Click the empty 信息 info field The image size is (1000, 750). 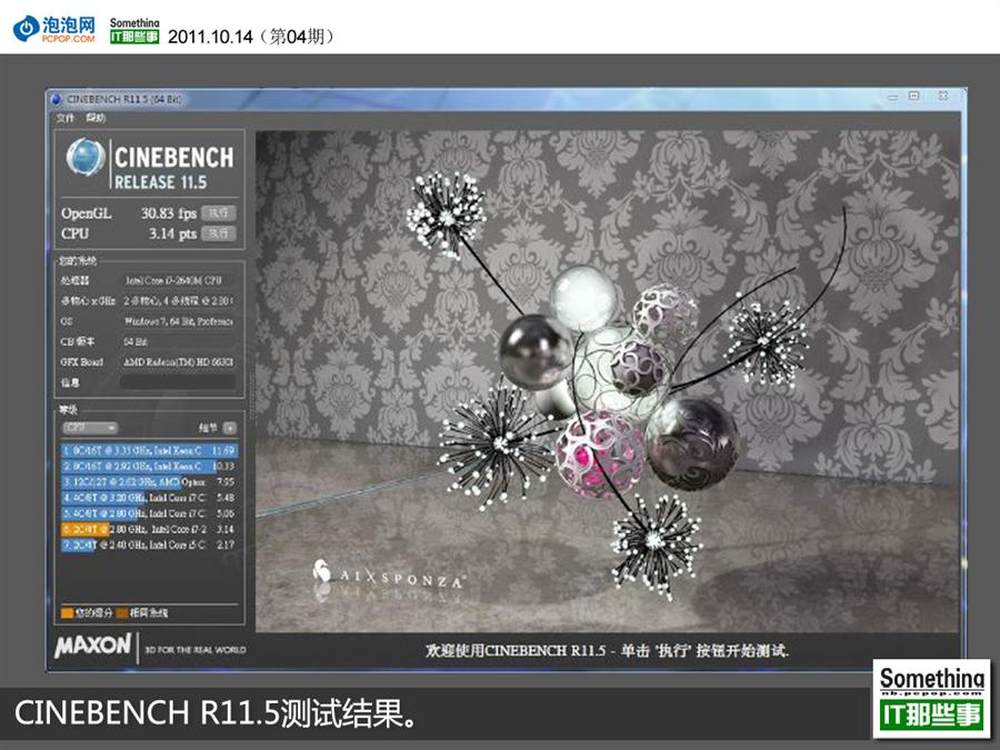pos(178,382)
